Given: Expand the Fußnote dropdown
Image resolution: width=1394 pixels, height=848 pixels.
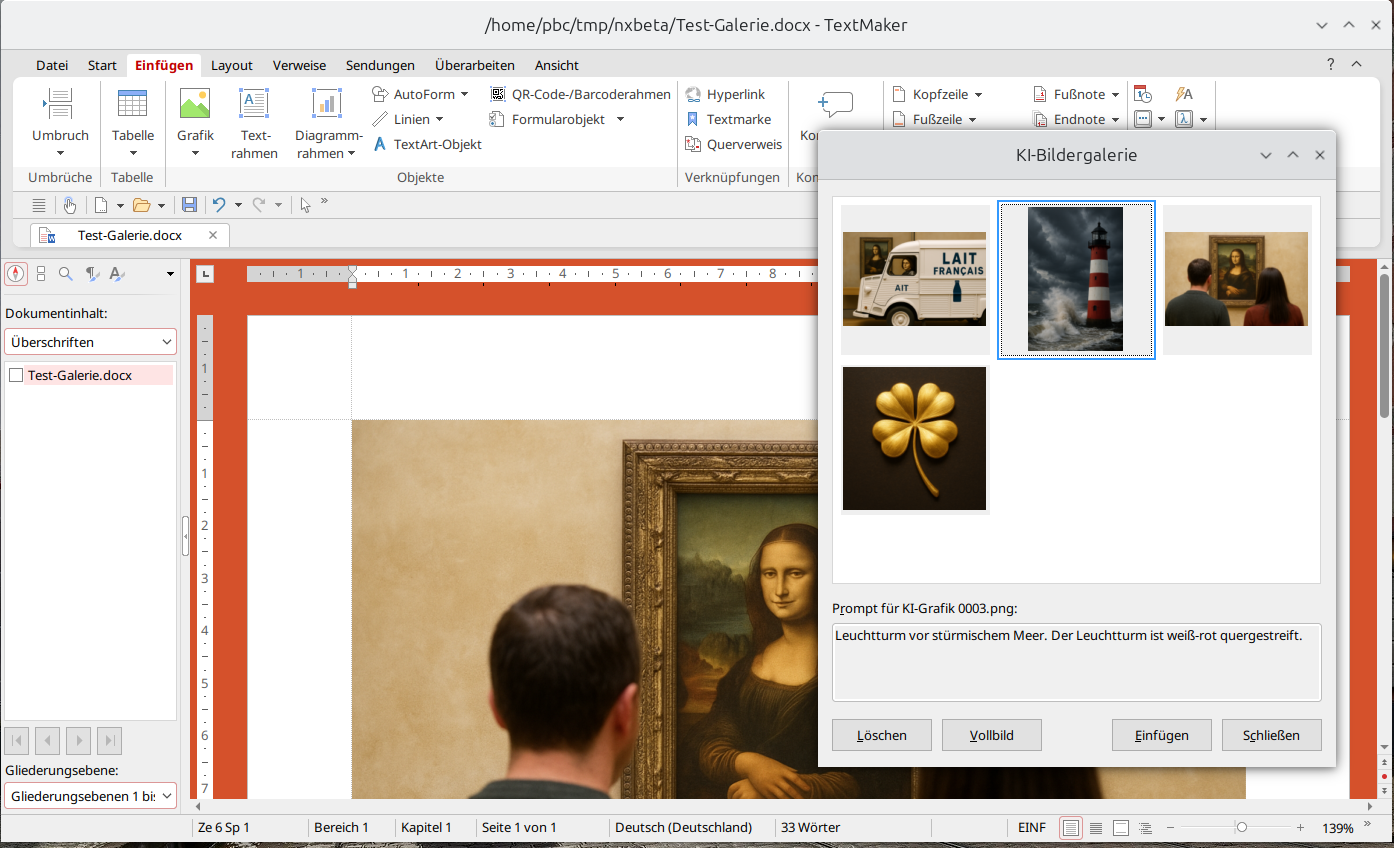Looking at the screenshot, I should [1115, 94].
